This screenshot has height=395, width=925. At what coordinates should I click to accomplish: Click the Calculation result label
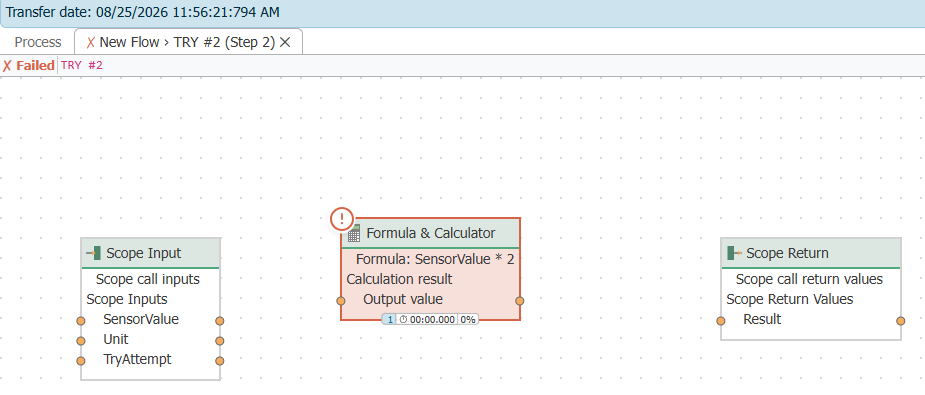tap(399, 279)
